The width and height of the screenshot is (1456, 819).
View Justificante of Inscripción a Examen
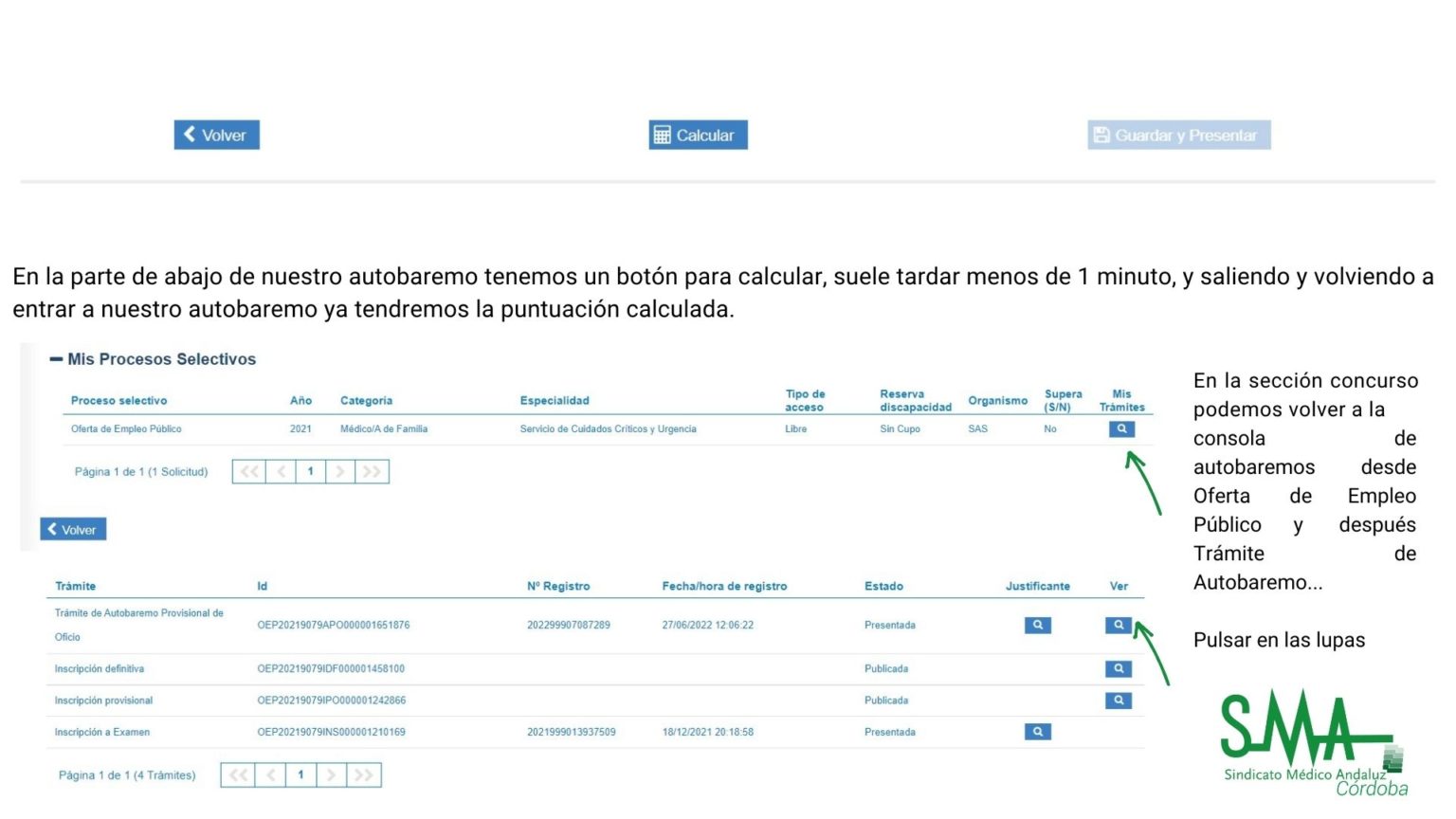[x=1037, y=731]
